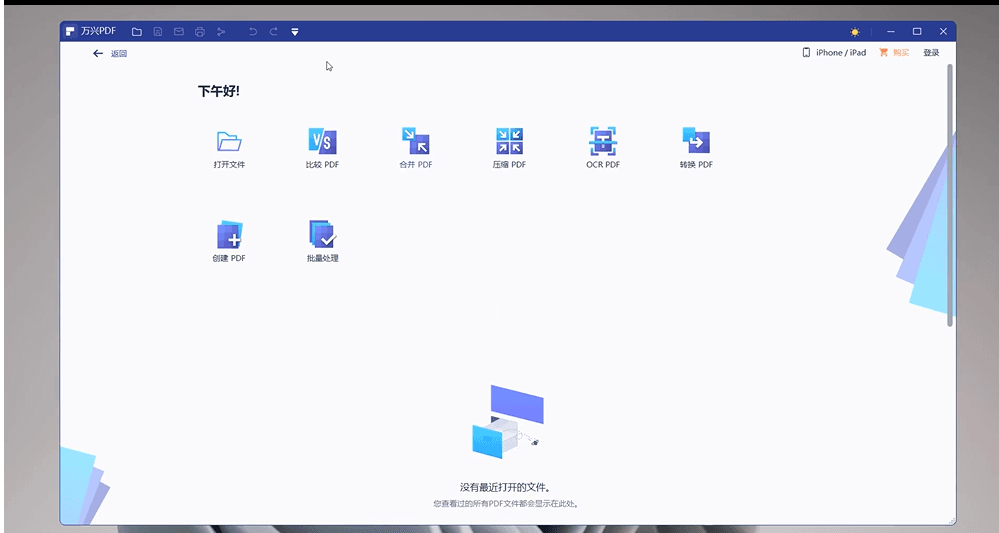The image size is (999, 533).
Task: Click the redo arrow in title bar
Action: pyautogui.click(x=273, y=32)
